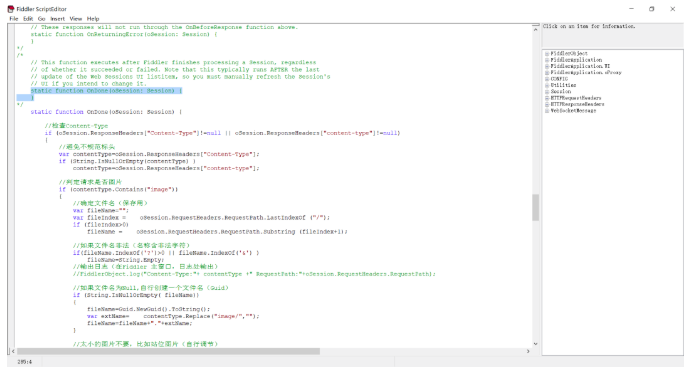Click the vertical scrollbar down arrow

(536, 344)
